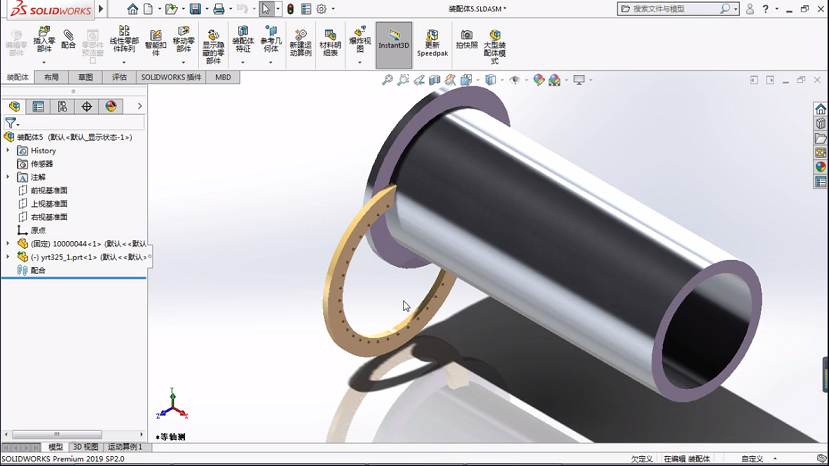Open the feature tree filter dropdown
Viewport: 829px width, 466px height.
[12, 124]
